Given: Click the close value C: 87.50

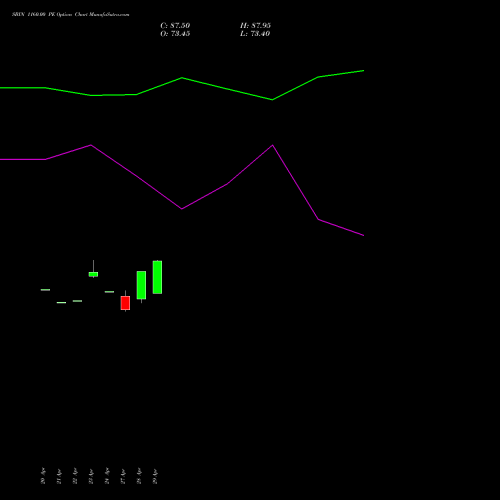Looking at the screenshot, I should 175,26.
